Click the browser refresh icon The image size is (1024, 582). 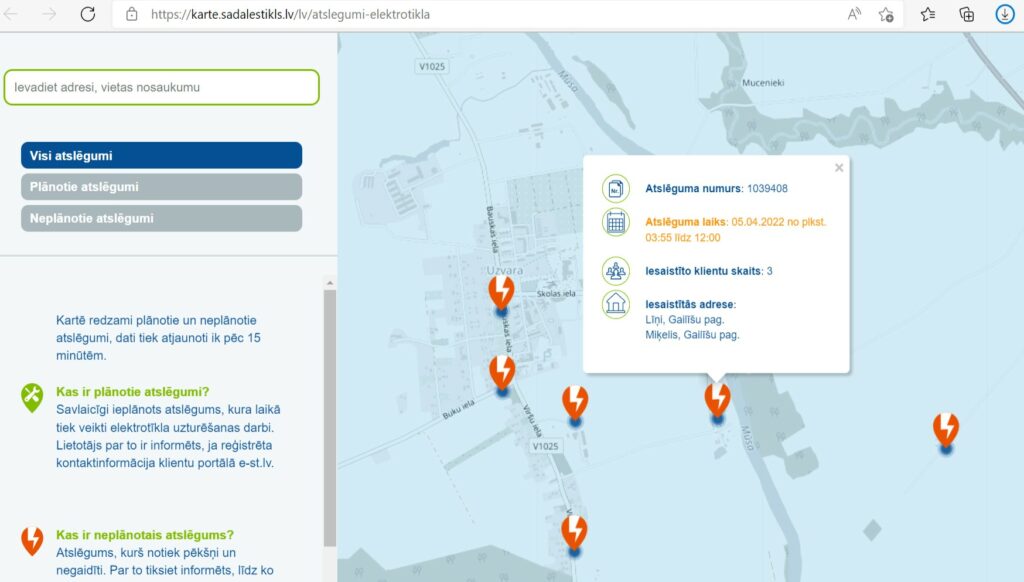coord(88,14)
